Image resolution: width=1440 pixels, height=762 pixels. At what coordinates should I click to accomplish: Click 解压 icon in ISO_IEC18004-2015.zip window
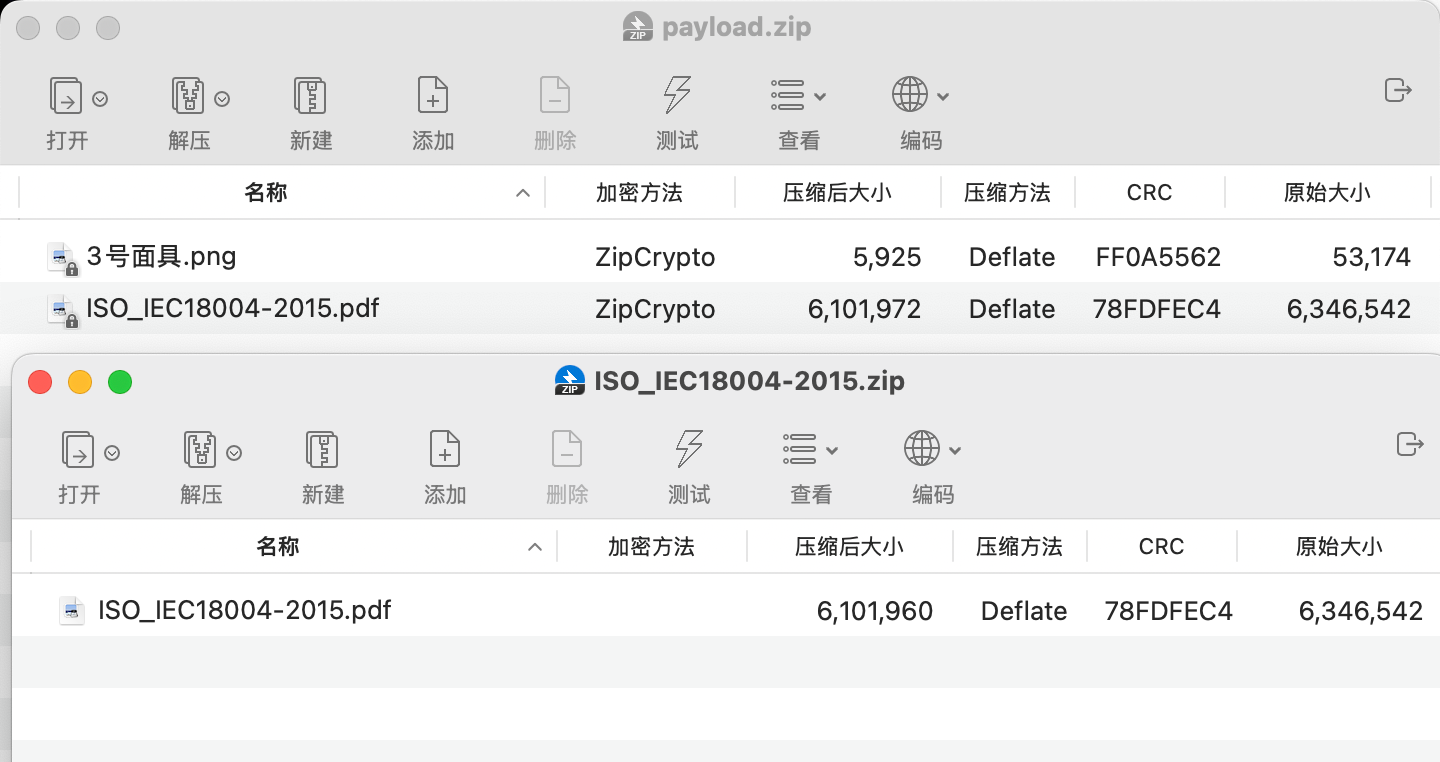pyautogui.click(x=200, y=450)
